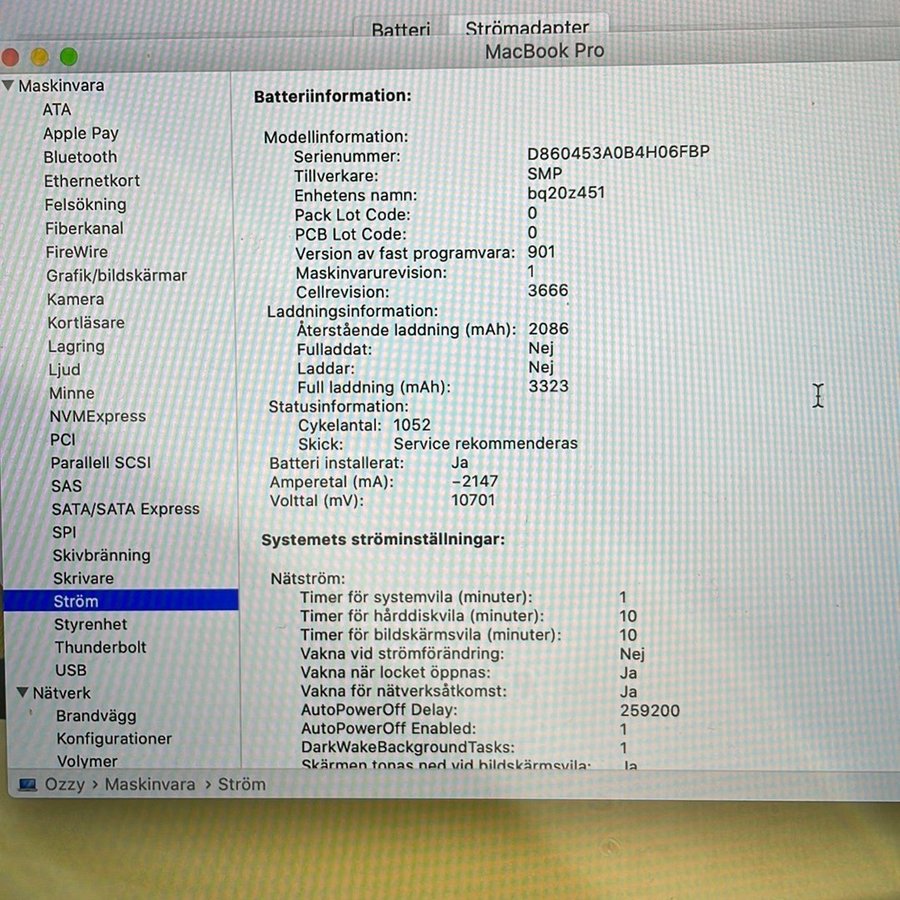900x900 pixels.
Task: Select Apple Pay in the sidebar
Action: click(x=80, y=133)
